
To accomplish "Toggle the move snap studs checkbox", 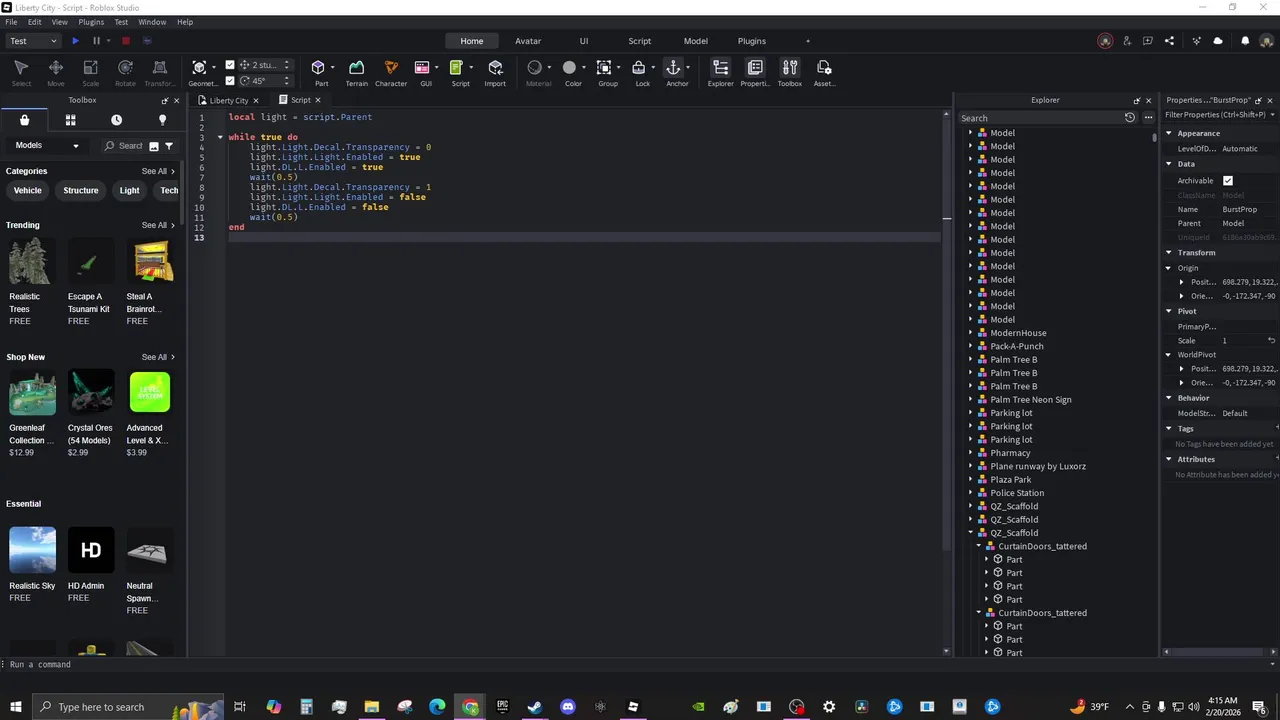I will (230, 65).
